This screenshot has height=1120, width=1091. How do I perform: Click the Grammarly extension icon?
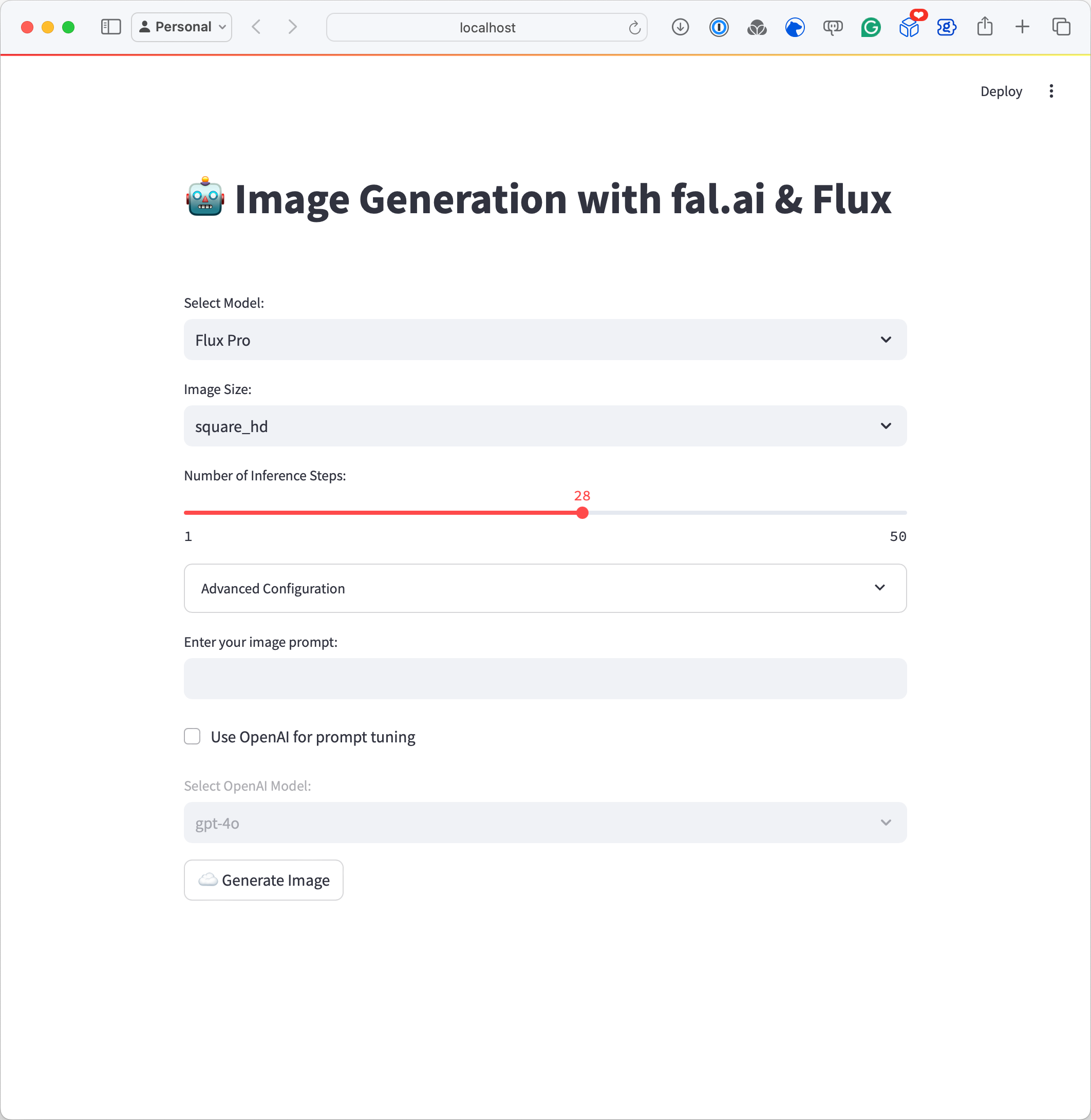tap(871, 27)
